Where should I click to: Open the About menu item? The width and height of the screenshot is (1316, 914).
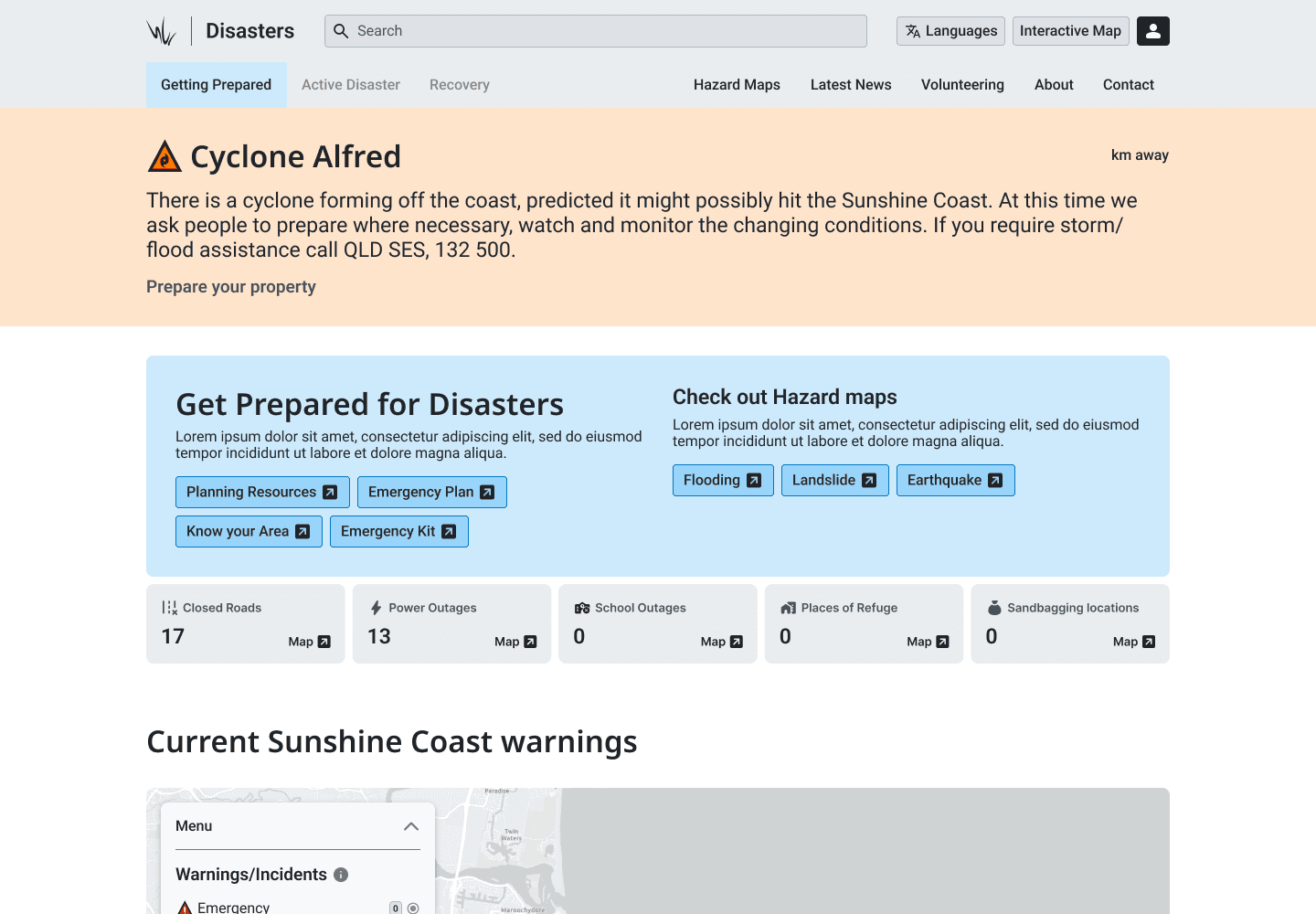click(x=1054, y=85)
